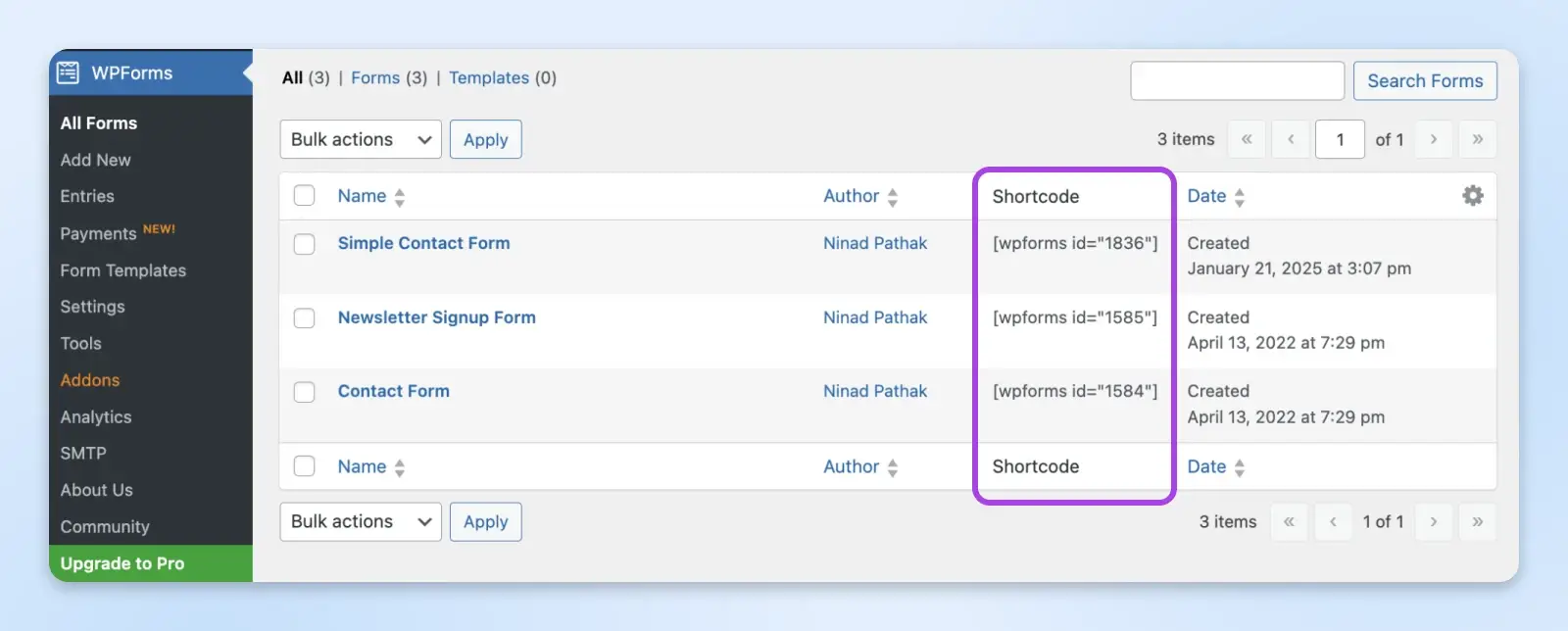Go to first page using top double-arrow
This screenshot has height=631, width=1568.
pyautogui.click(x=1247, y=139)
